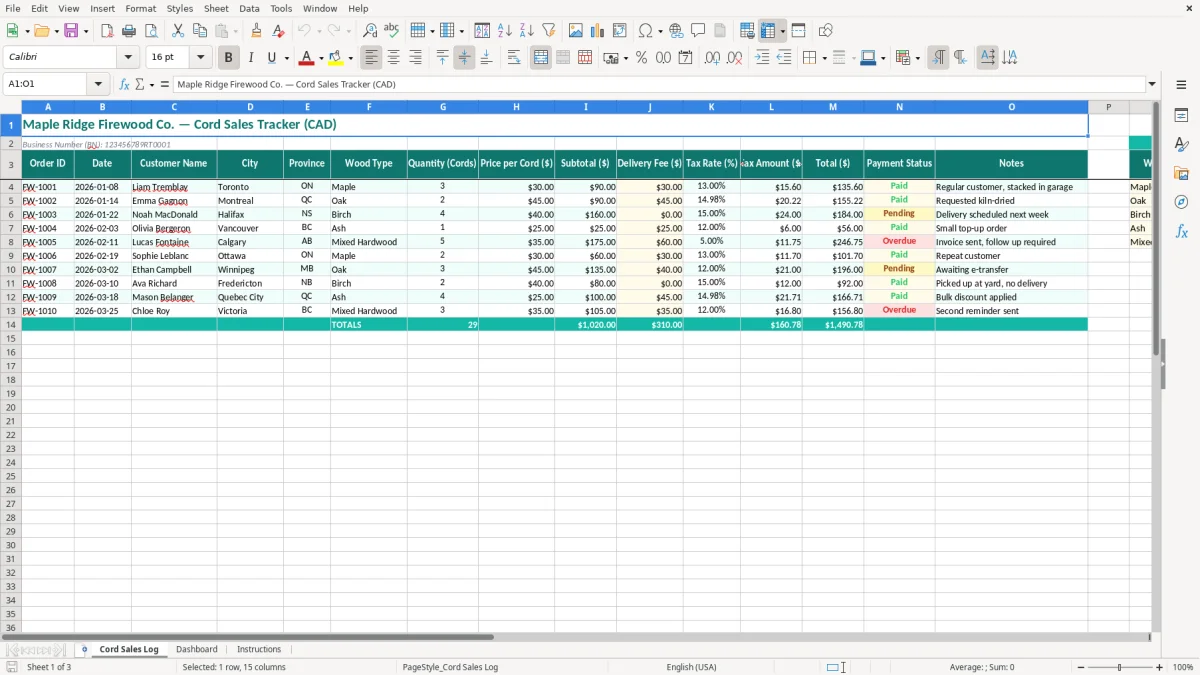Open the Function Wizard

coord(125,84)
